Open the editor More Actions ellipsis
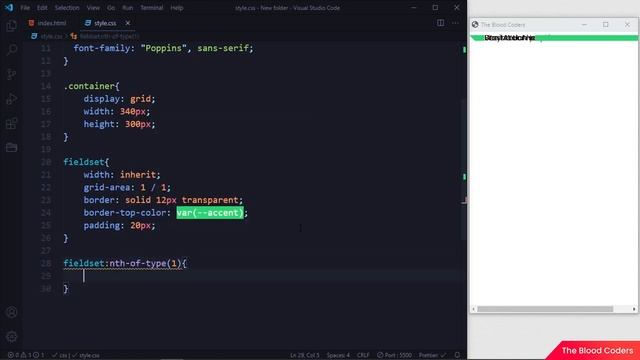640x360 pixels. [455, 23]
